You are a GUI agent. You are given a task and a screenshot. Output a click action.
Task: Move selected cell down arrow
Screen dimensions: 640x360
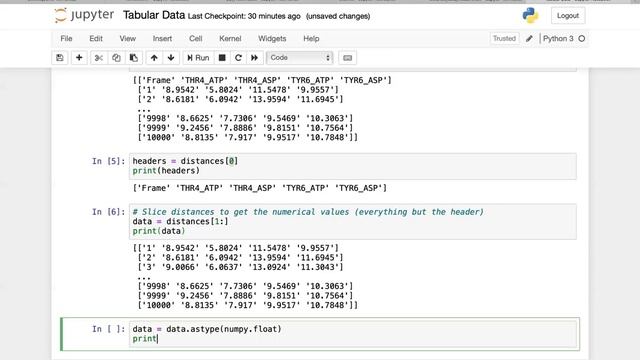(x=171, y=58)
